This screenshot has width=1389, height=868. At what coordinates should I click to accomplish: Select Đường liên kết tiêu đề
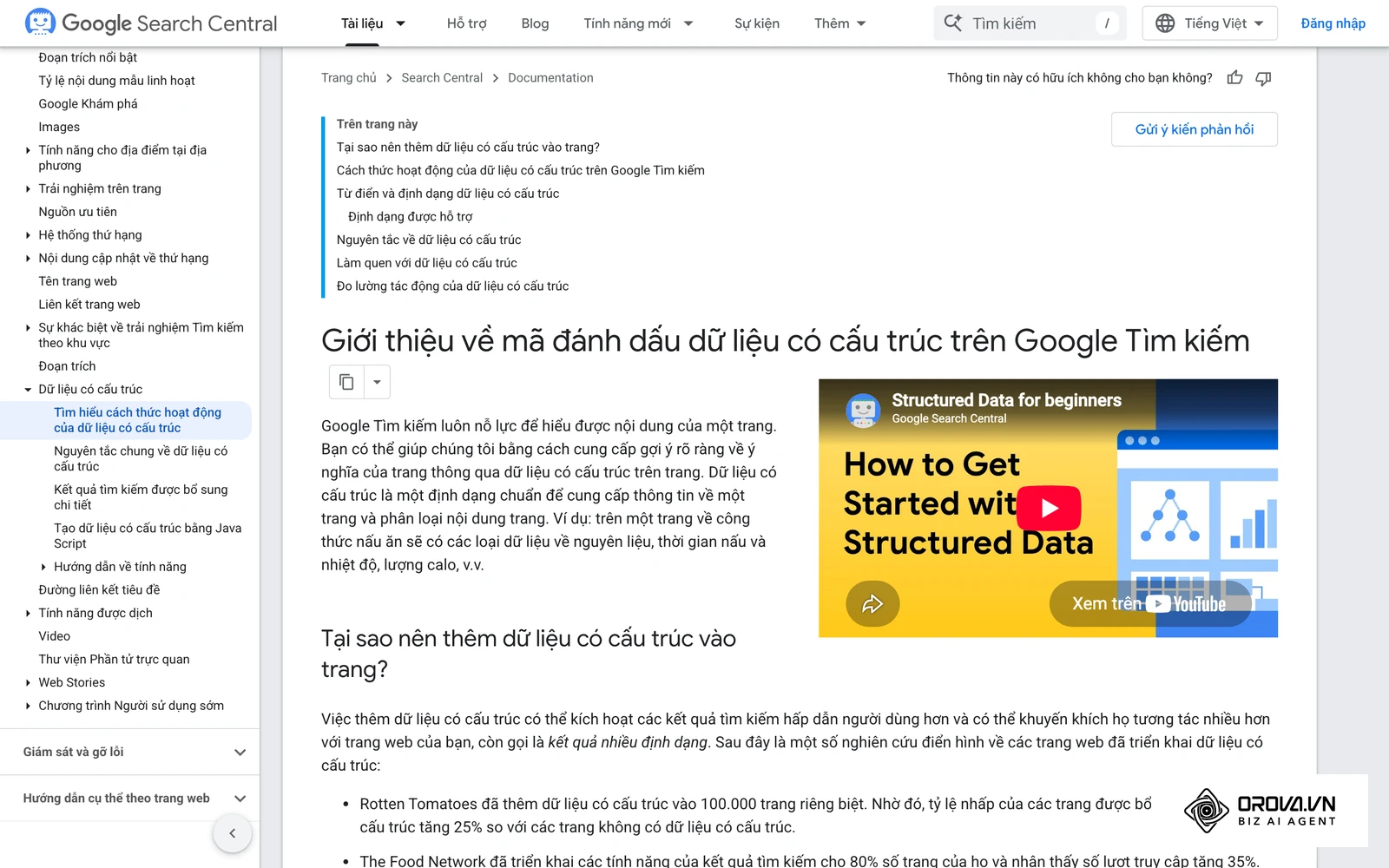(99, 590)
